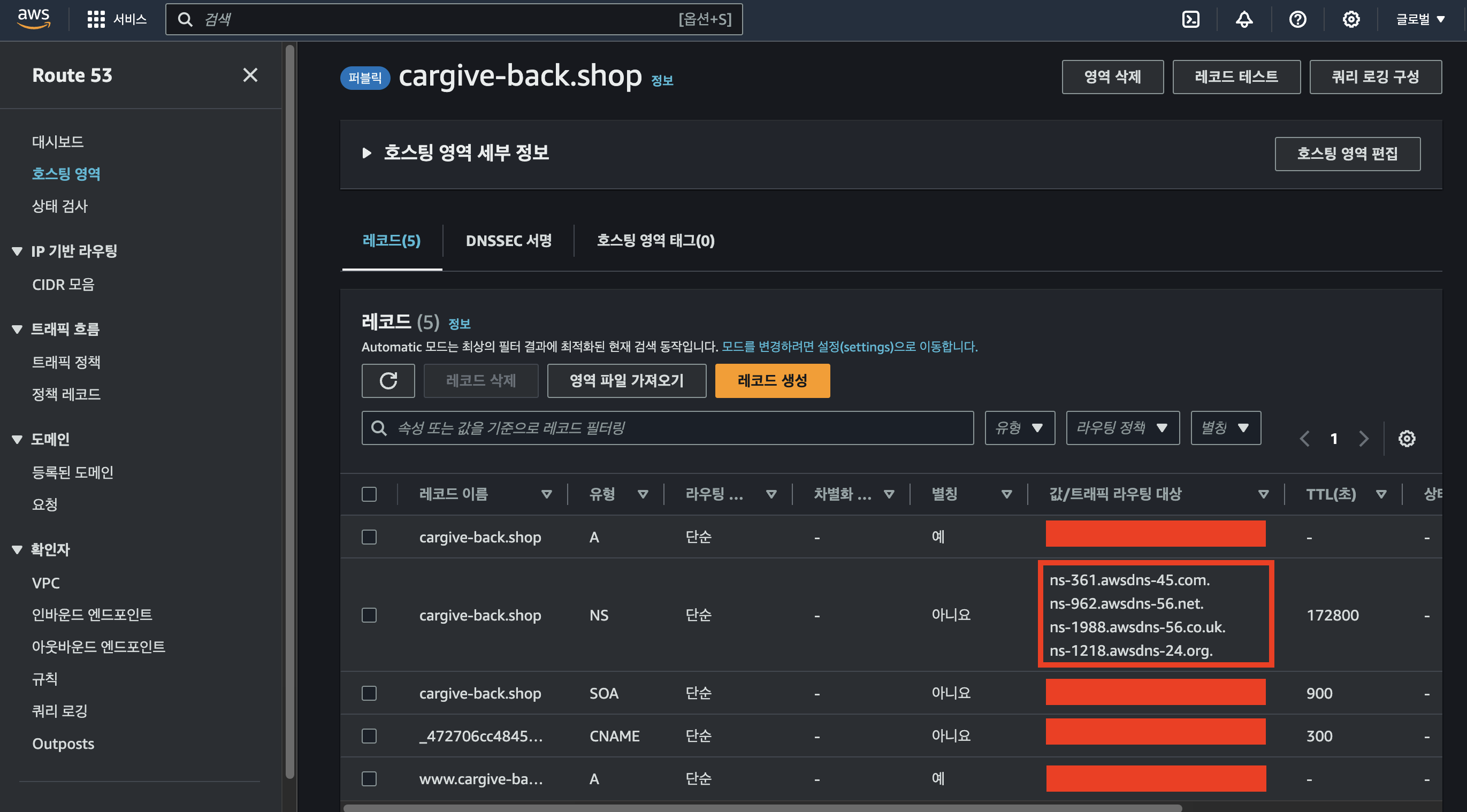Open the CloudShell terminal icon

tap(1191, 19)
